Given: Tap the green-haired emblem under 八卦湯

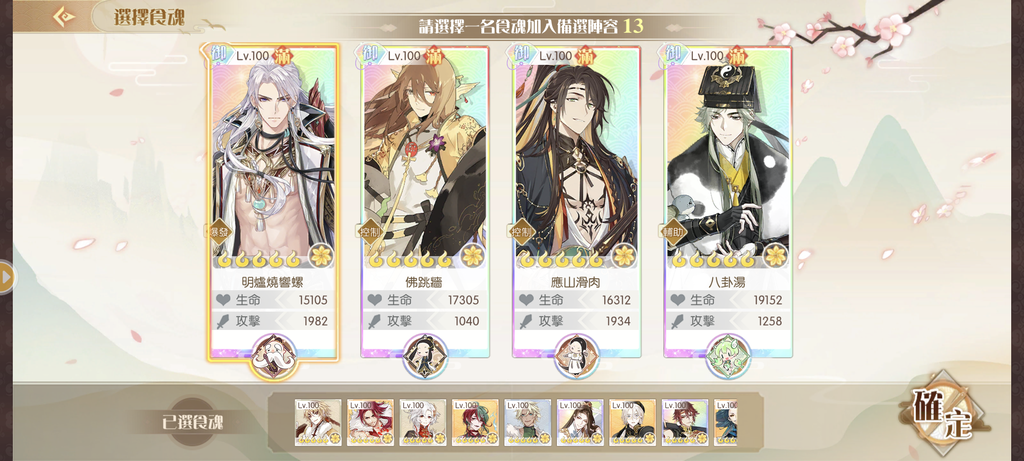Looking at the screenshot, I should [728, 357].
